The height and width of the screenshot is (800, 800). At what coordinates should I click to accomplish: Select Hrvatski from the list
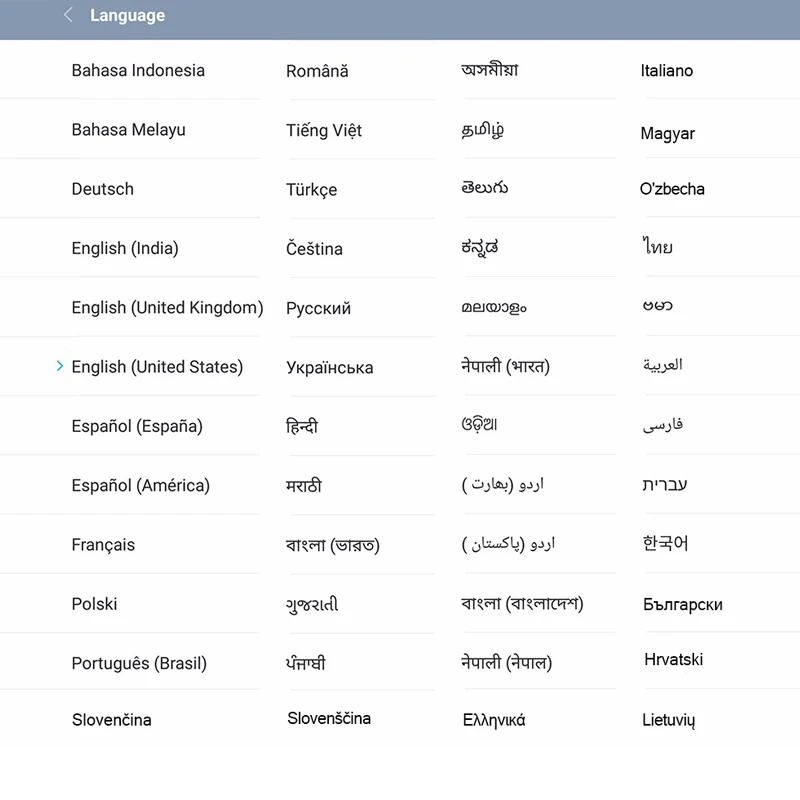pyautogui.click(x=673, y=660)
